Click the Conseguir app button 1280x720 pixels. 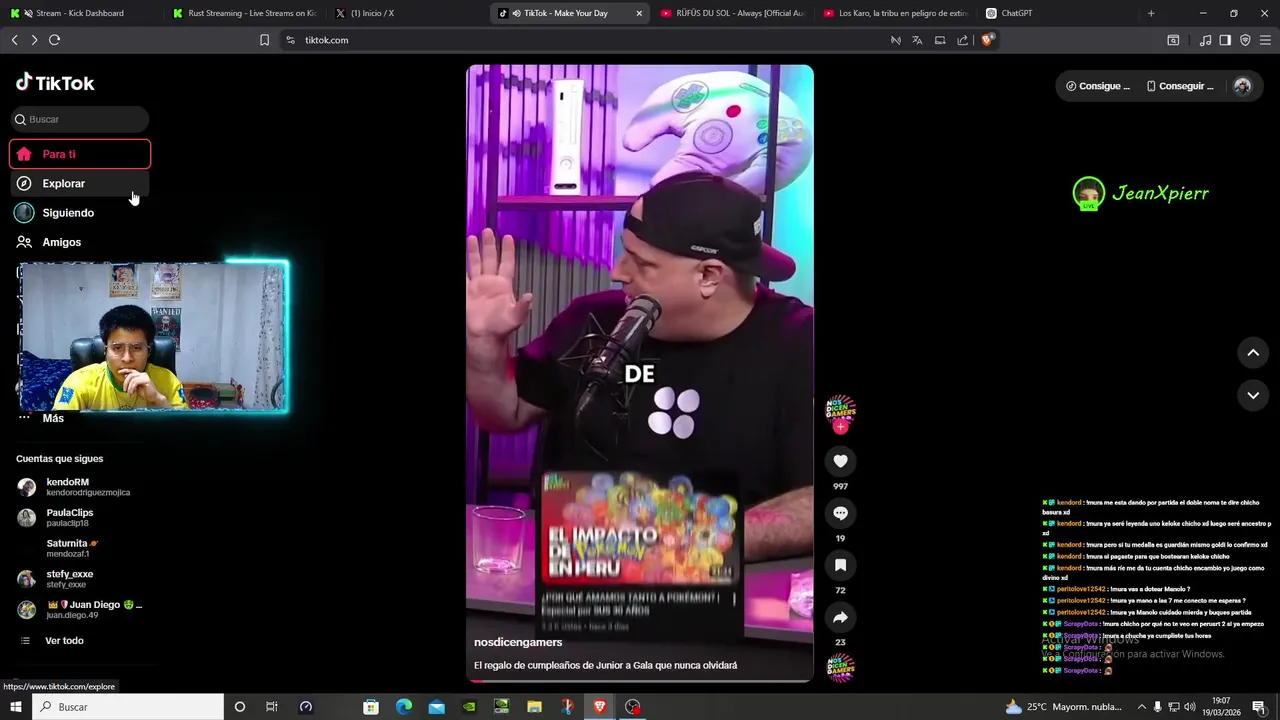[x=1180, y=86]
